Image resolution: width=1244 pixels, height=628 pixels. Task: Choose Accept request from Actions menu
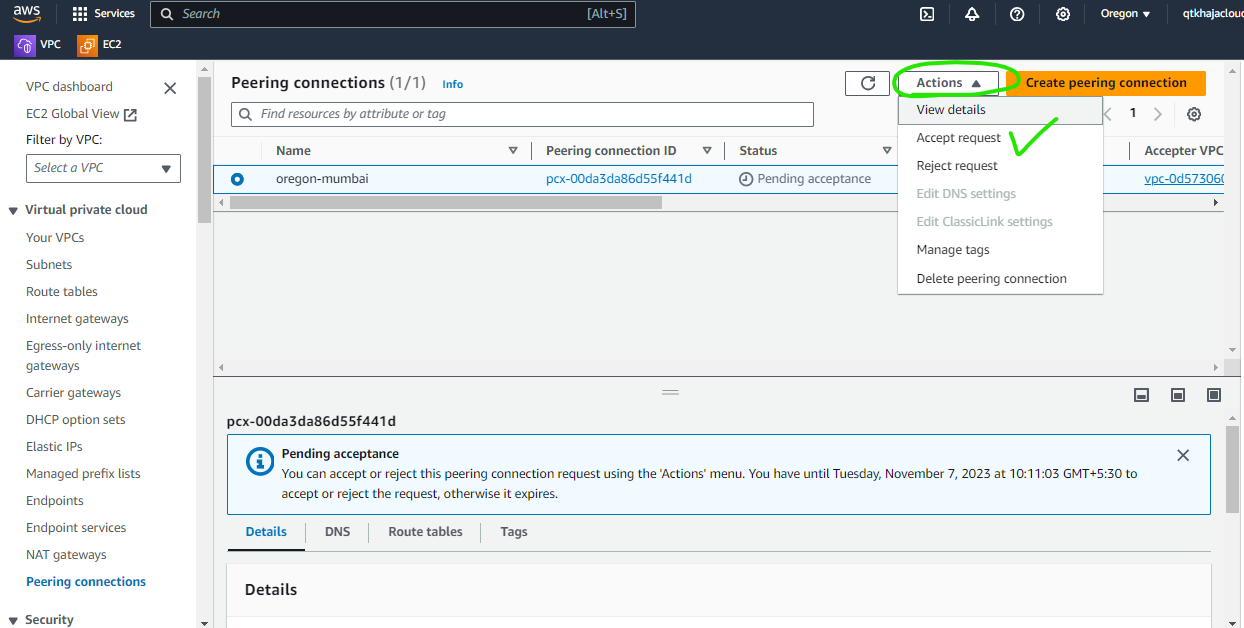click(958, 138)
